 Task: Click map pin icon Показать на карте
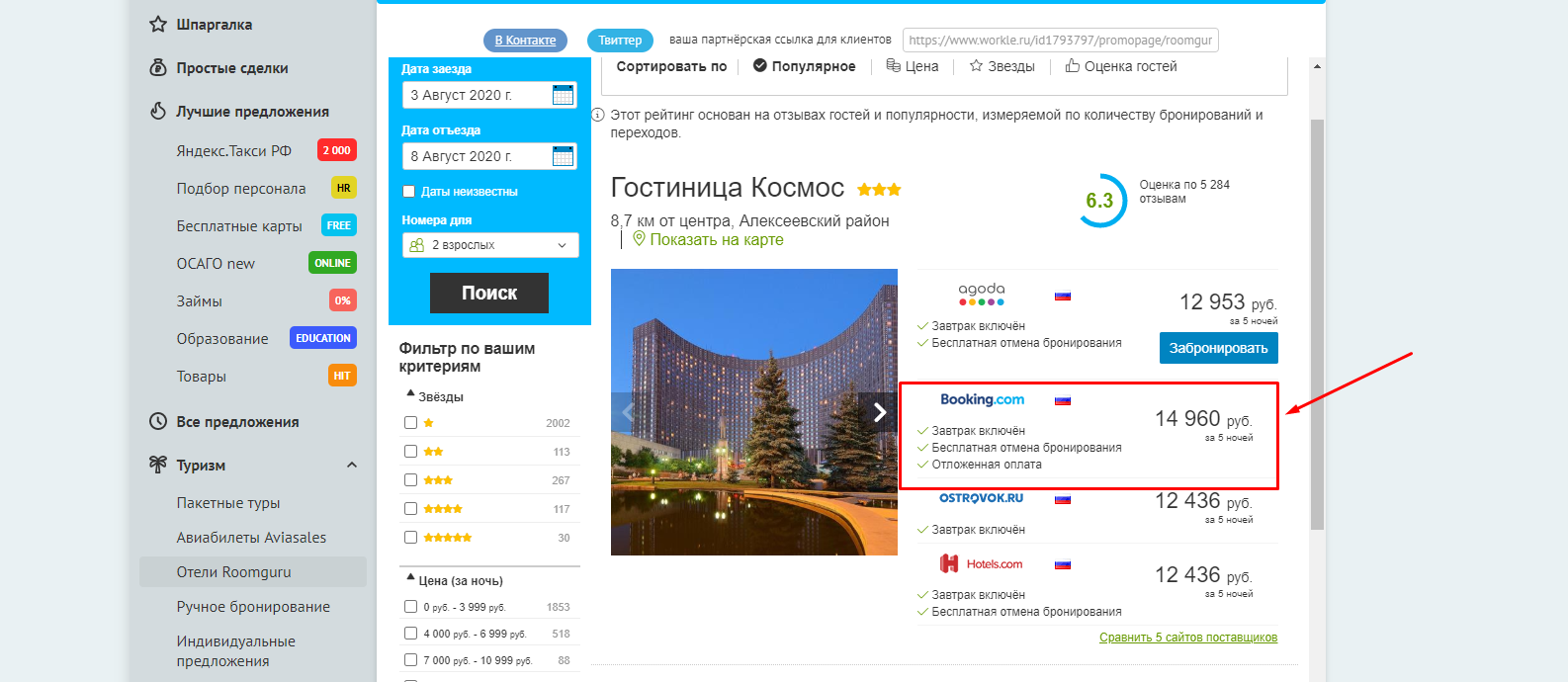pyautogui.click(x=639, y=239)
